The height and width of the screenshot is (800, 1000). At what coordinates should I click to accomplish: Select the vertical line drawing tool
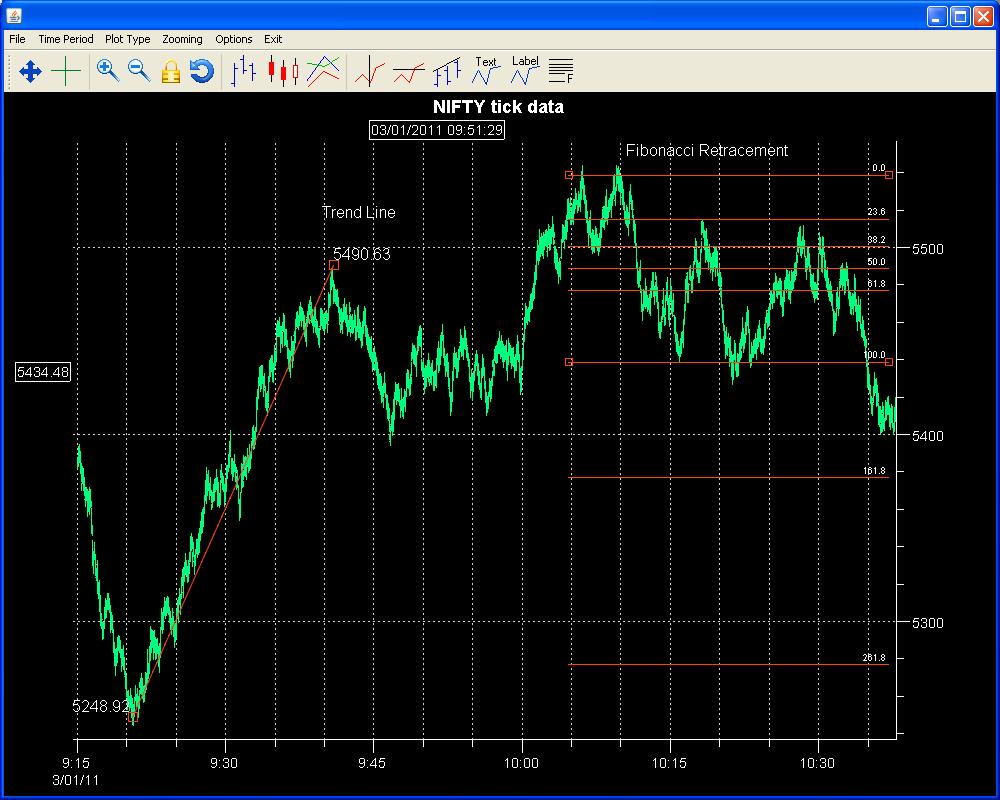370,71
